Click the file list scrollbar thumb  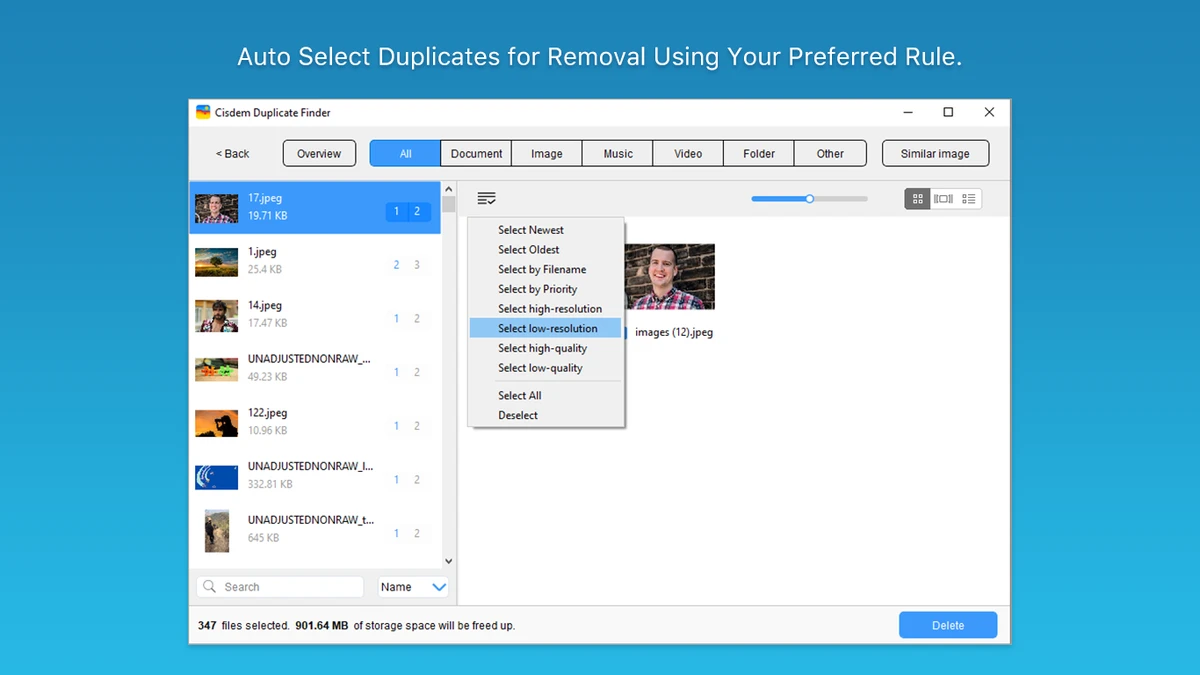pos(448,206)
